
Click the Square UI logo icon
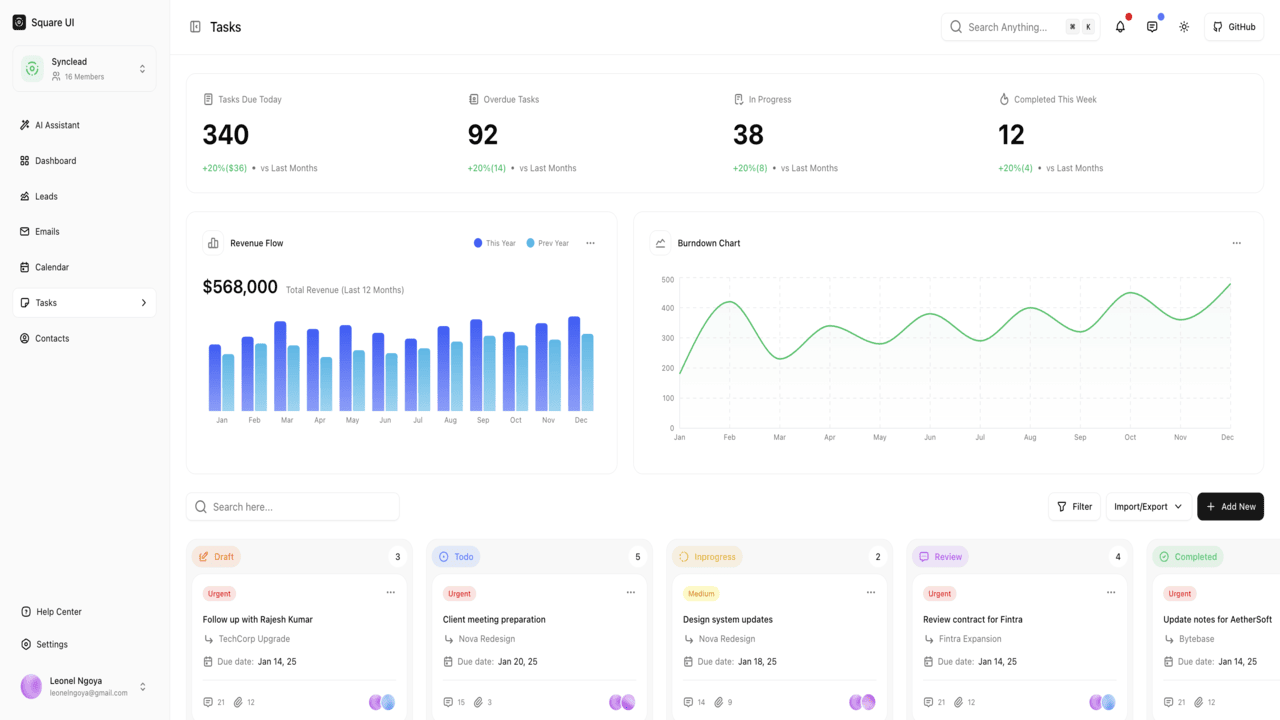(19, 22)
